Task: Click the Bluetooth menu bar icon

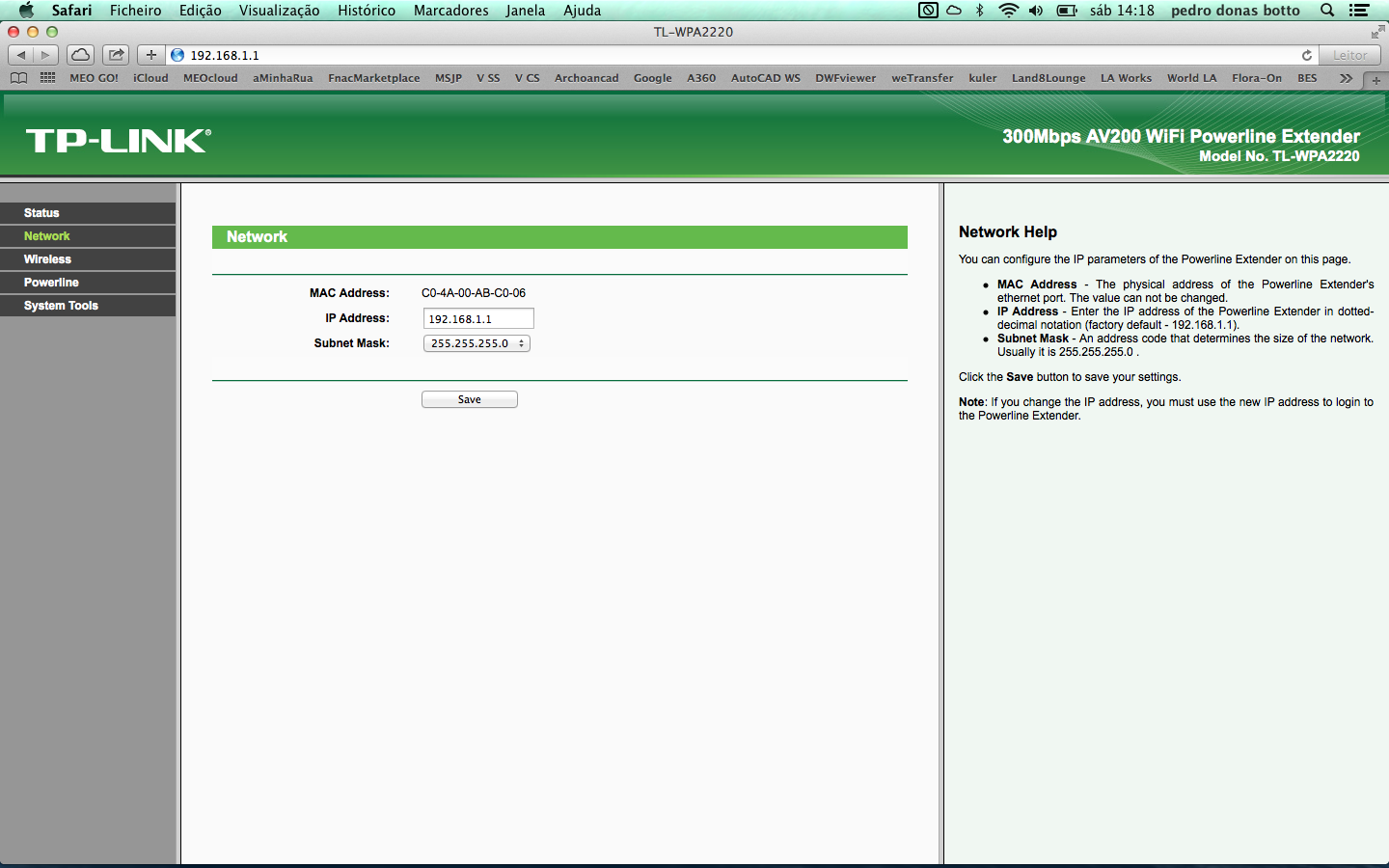Action: point(980,11)
